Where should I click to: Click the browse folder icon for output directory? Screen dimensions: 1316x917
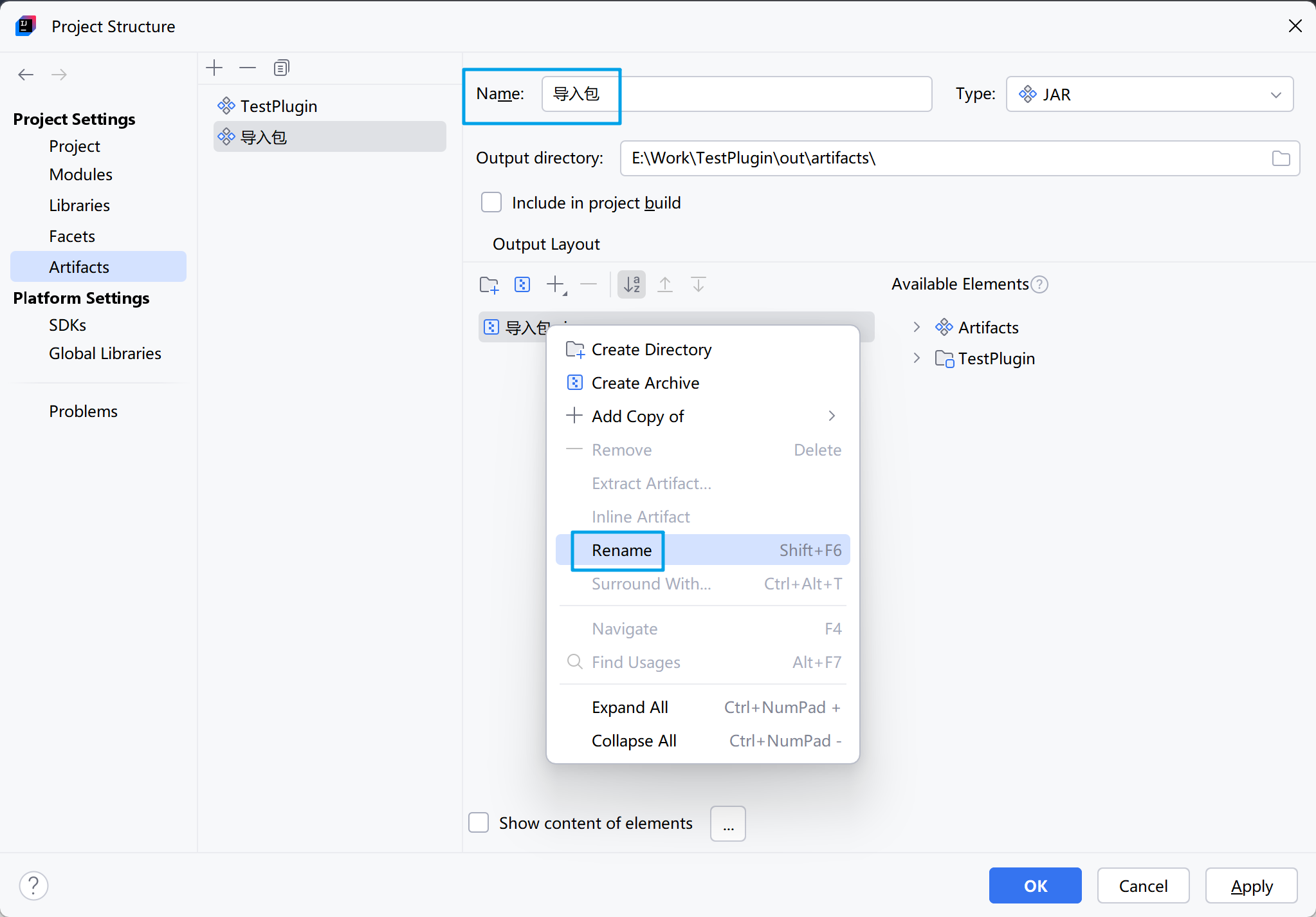(1281, 158)
